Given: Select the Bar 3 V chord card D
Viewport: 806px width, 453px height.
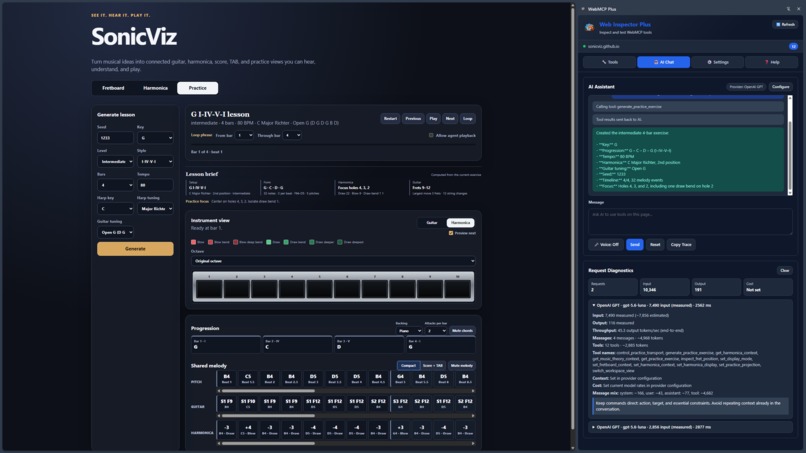Looking at the screenshot, I should click(369, 344).
